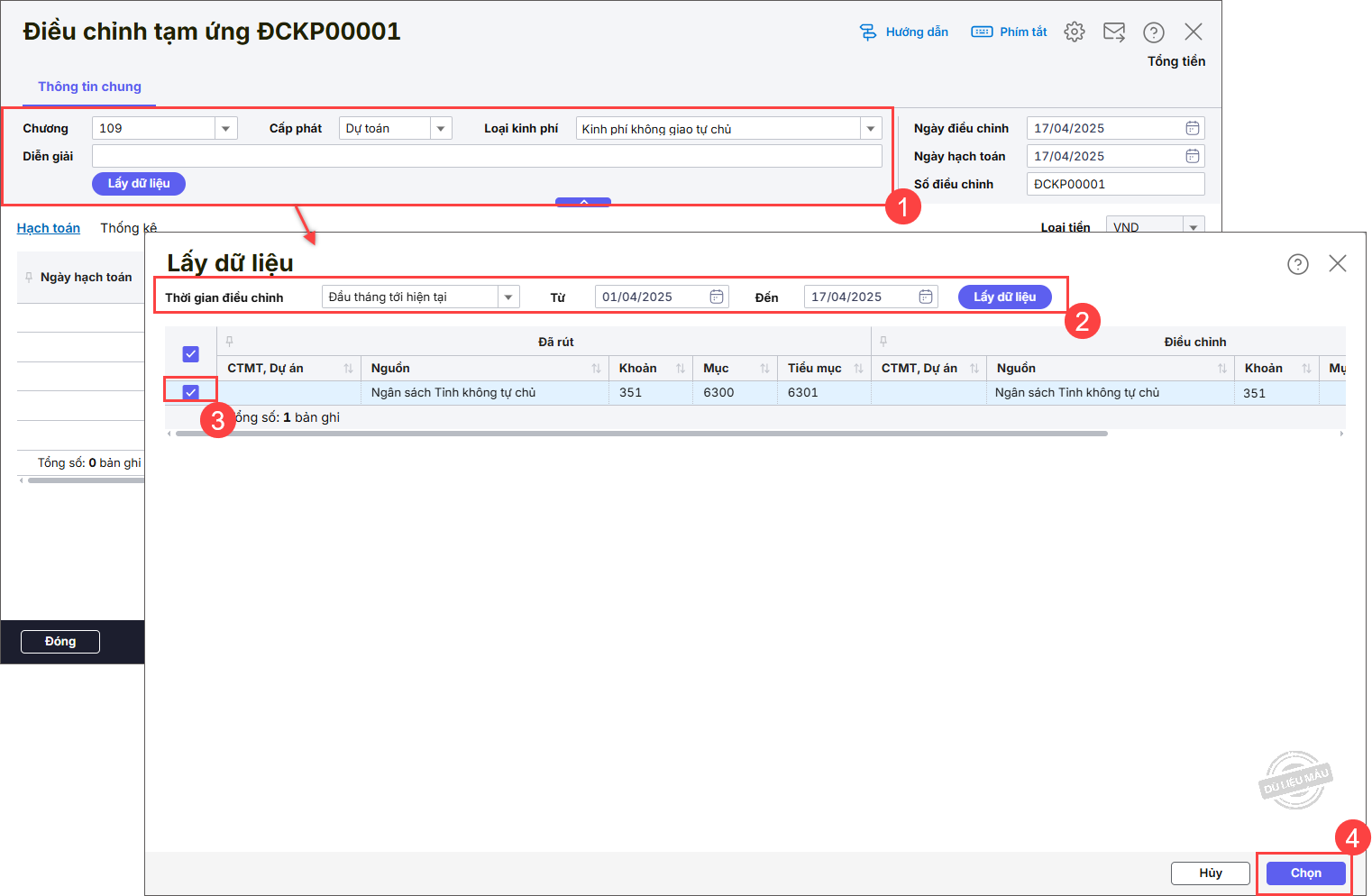Viewport: 1372px width, 896px height.
Task: Click Phím tắt keyboard shortcuts icon
Action: [982, 32]
